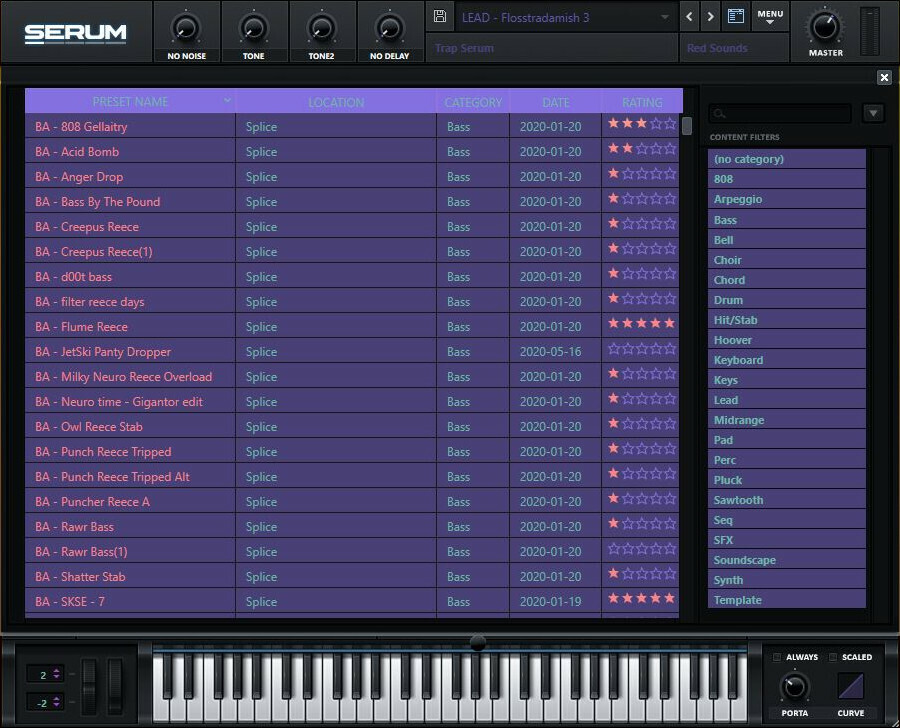Filter by 808 category
Image resolution: width=900 pixels, height=728 pixels.
[786, 179]
